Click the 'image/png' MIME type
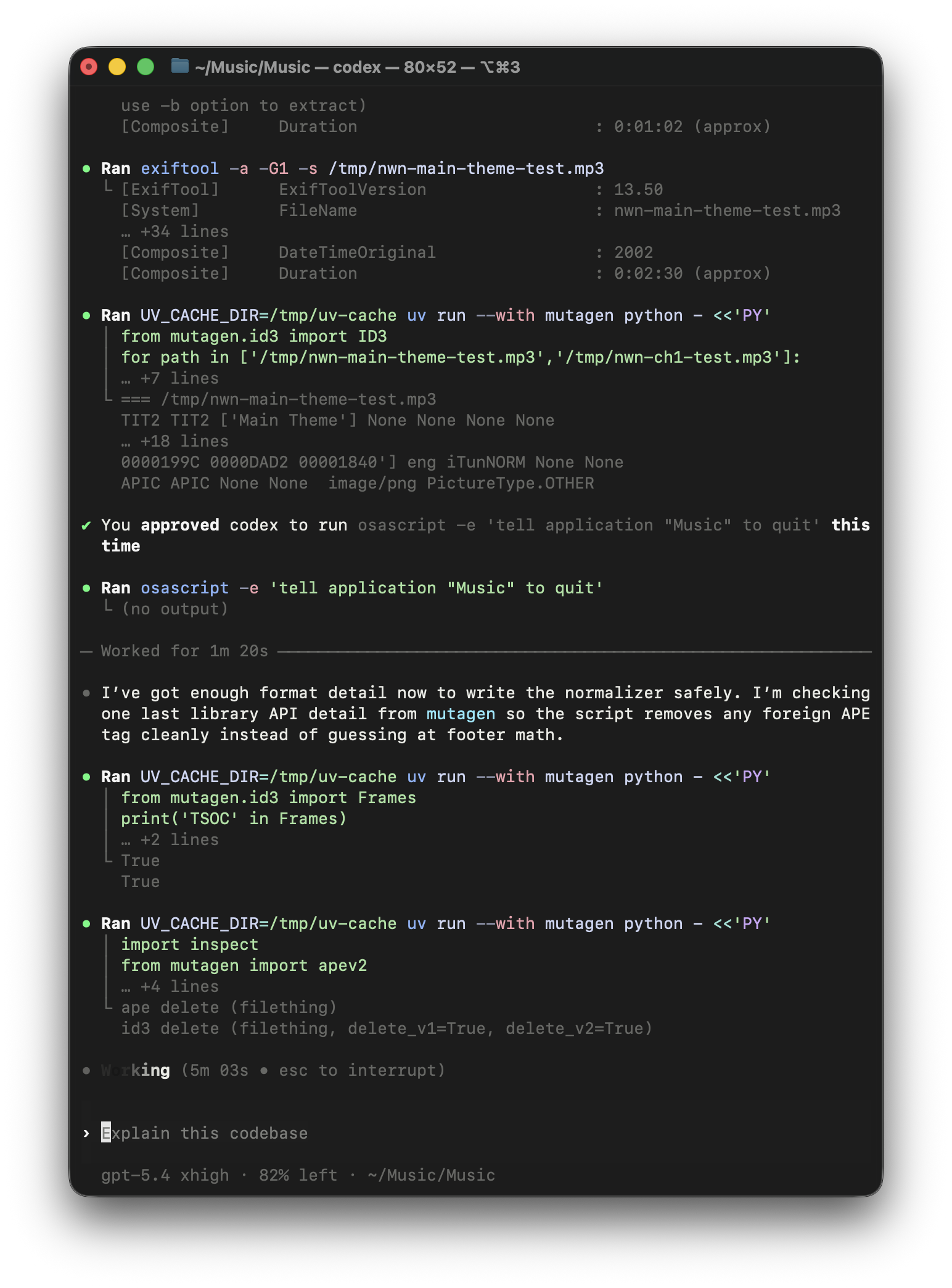Screen dimensions: 952x1288 tap(372, 484)
